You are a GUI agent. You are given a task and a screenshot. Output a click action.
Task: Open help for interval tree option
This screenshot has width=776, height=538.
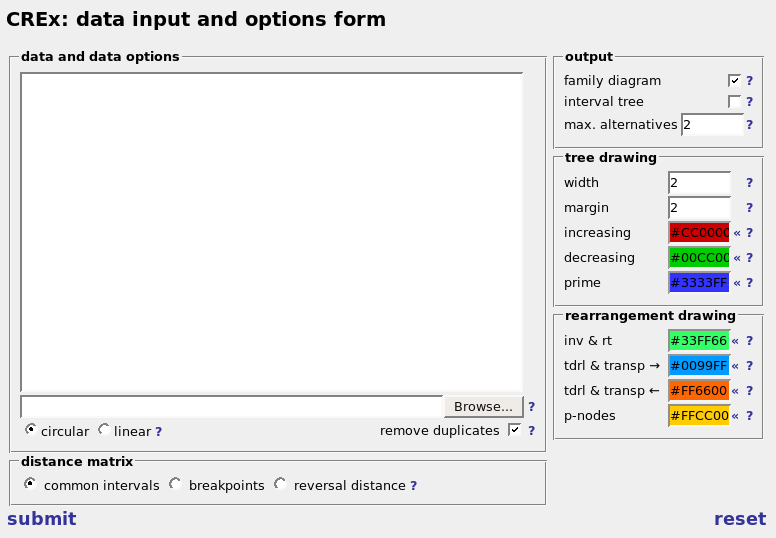(749, 102)
